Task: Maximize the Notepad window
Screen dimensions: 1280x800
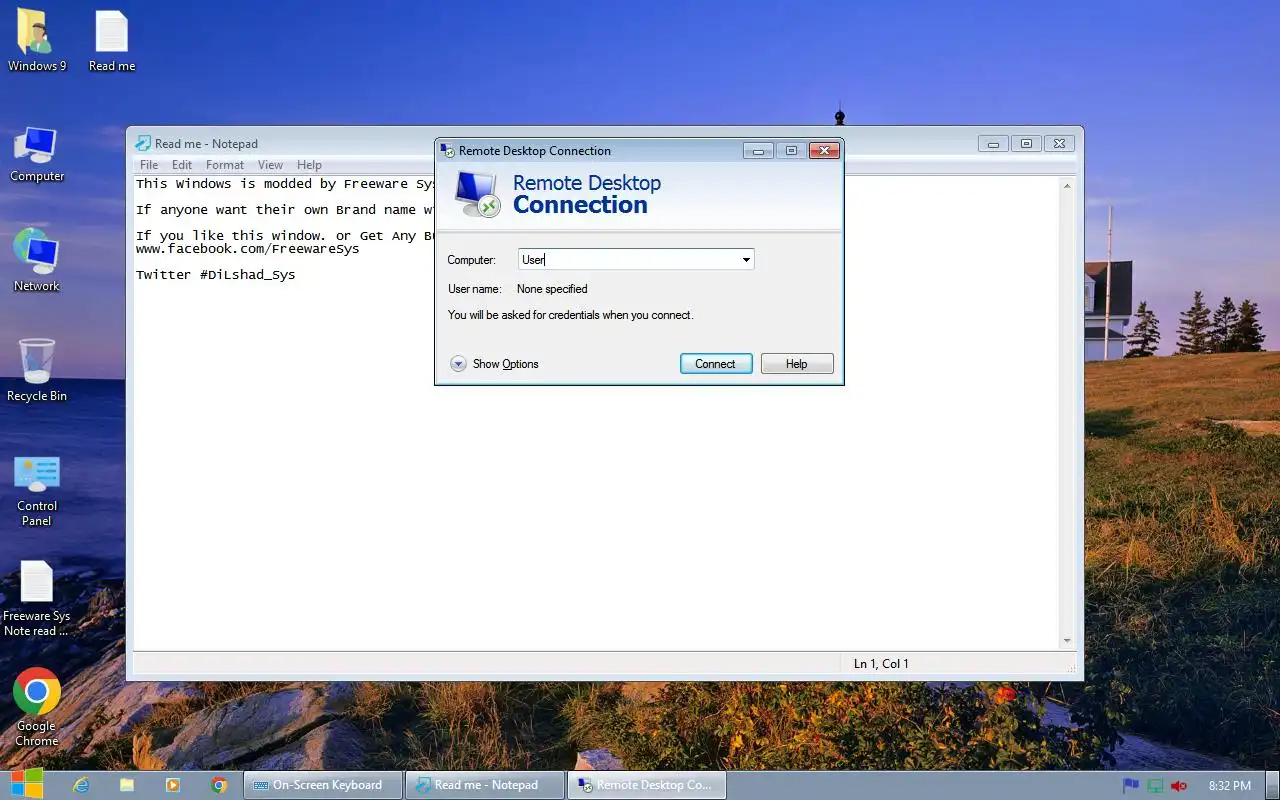Action: 1026,144
